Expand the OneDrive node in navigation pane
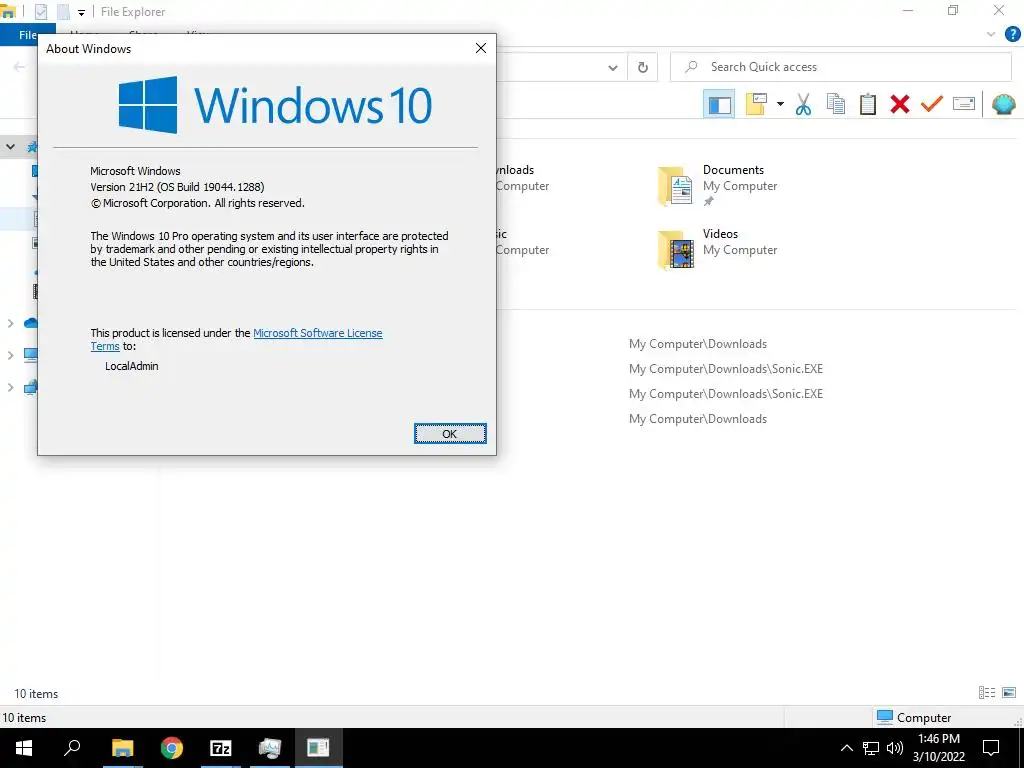 [x=10, y=323]
